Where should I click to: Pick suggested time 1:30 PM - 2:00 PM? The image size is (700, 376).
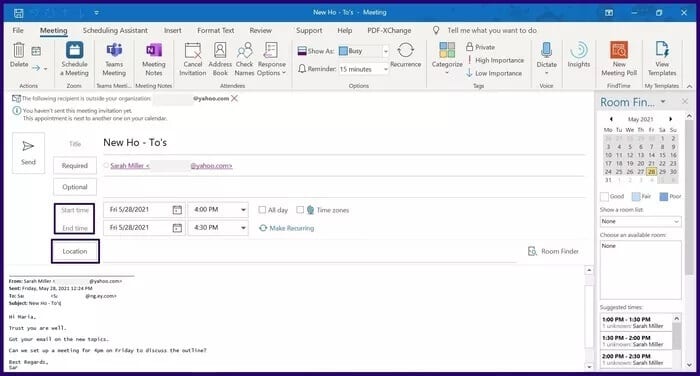click(x=636, y=341)
